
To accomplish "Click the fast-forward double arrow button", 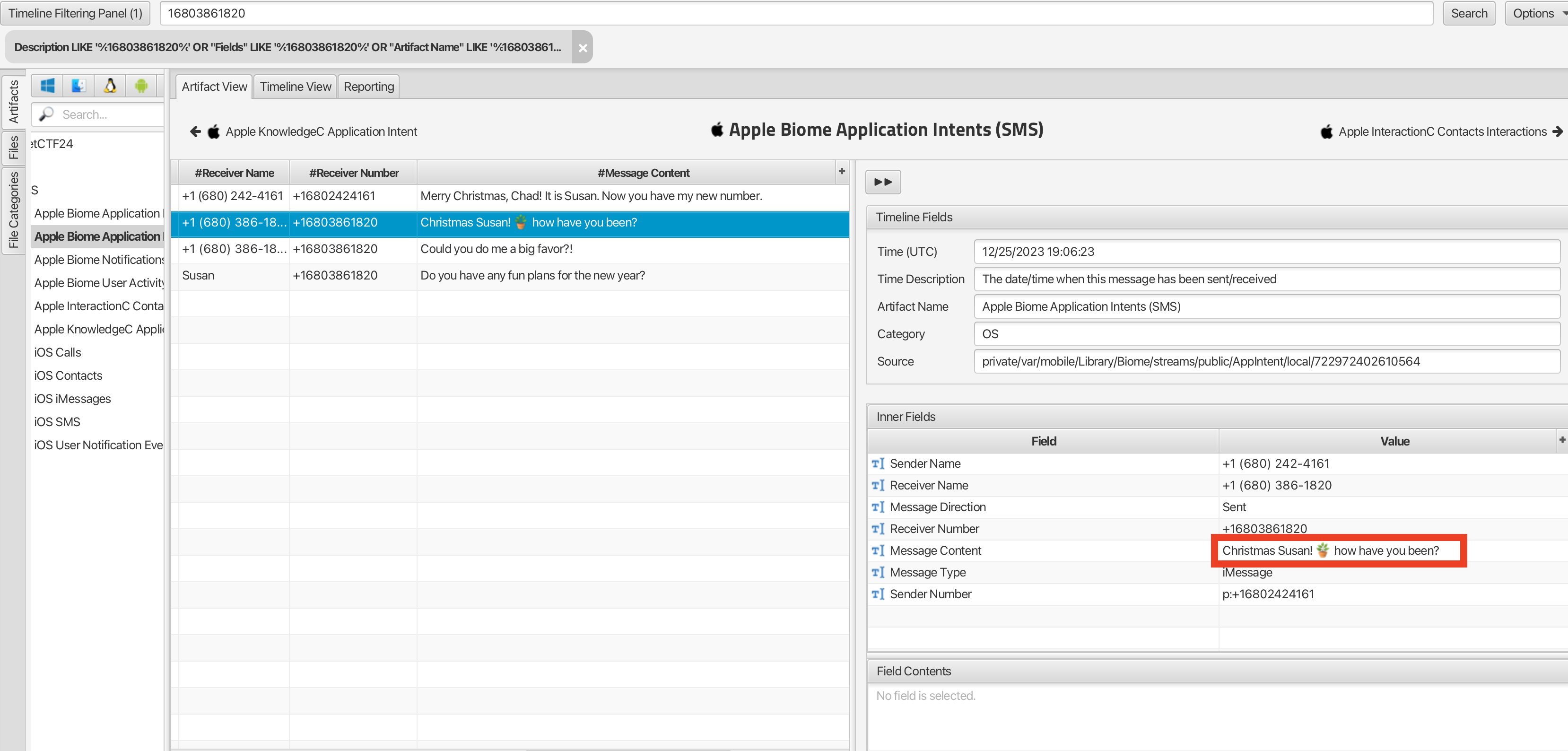I will pos(883,181).
